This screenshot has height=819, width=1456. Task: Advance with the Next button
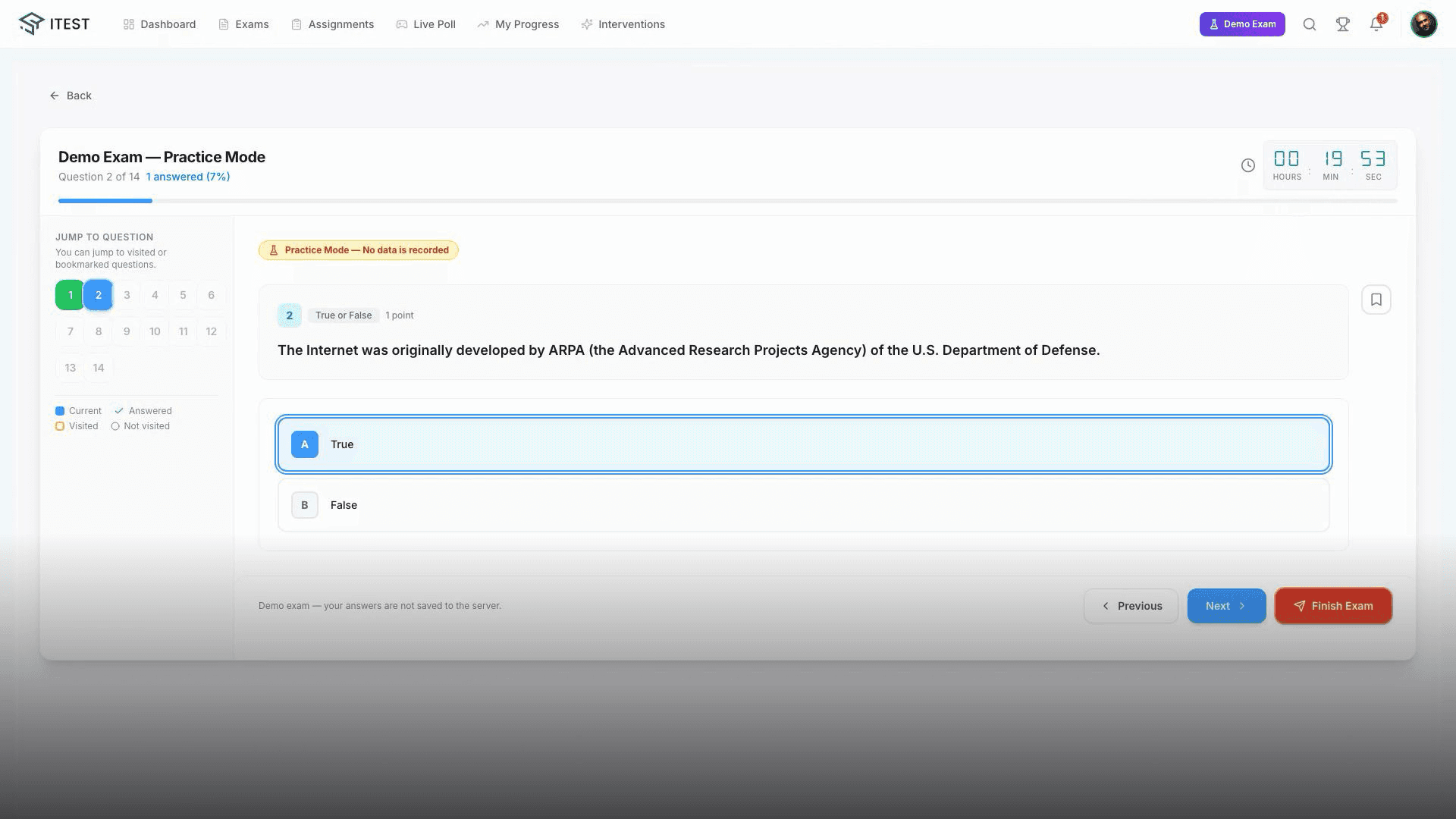pyautogui.click(x=1226, y=606)
